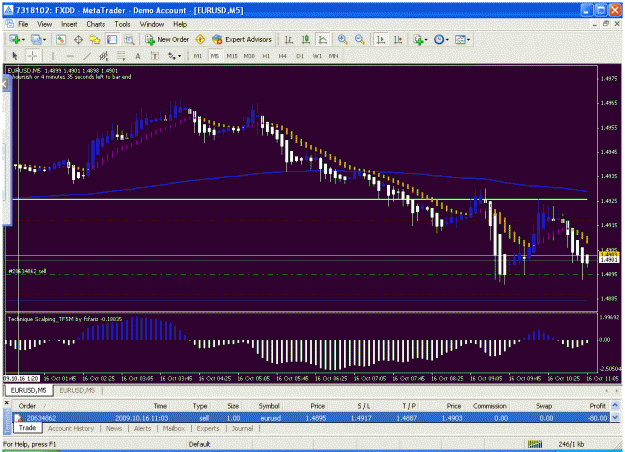Select the Equidistant Channel tool
This screenshot has width=625, height=452.
[104, 56]
